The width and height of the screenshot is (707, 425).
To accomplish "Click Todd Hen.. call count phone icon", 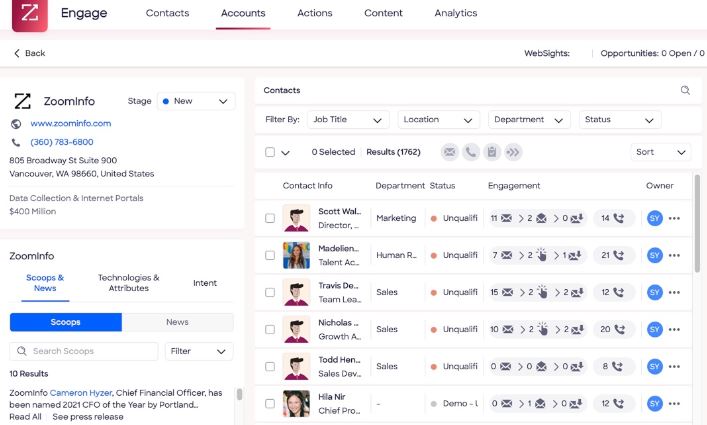I will pyautogui.click(x=617, y=366).
